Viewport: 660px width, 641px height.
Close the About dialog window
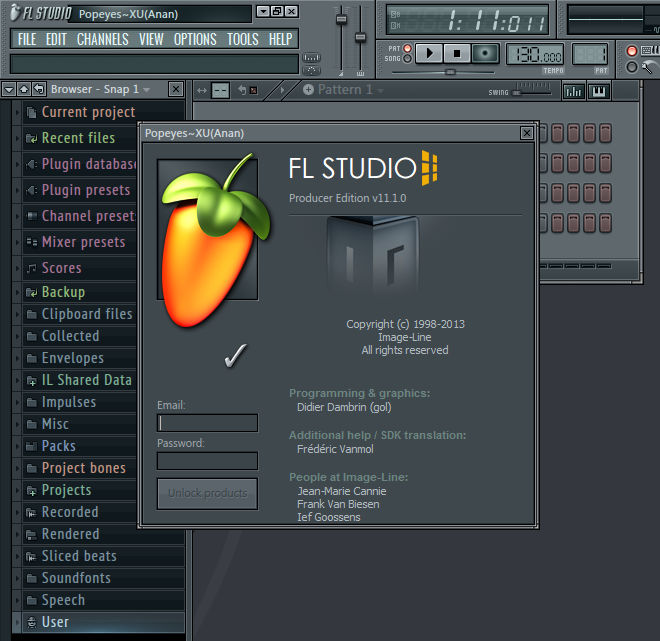(526, 133)
